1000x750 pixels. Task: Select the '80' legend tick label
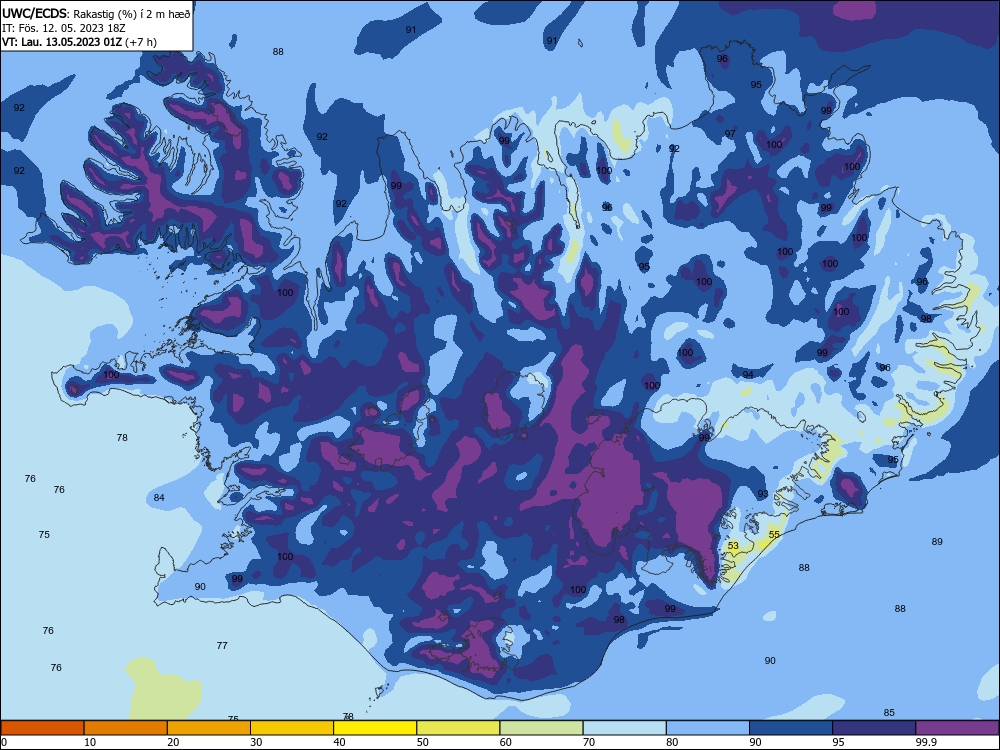[x=673, y=742]
